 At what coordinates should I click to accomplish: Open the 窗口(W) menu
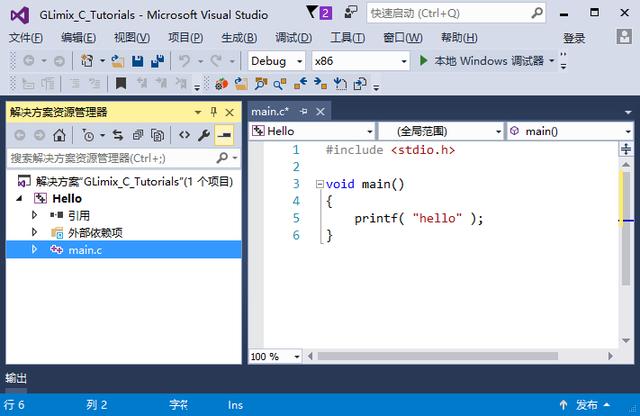pyautogui.click(x=402, y=38)
